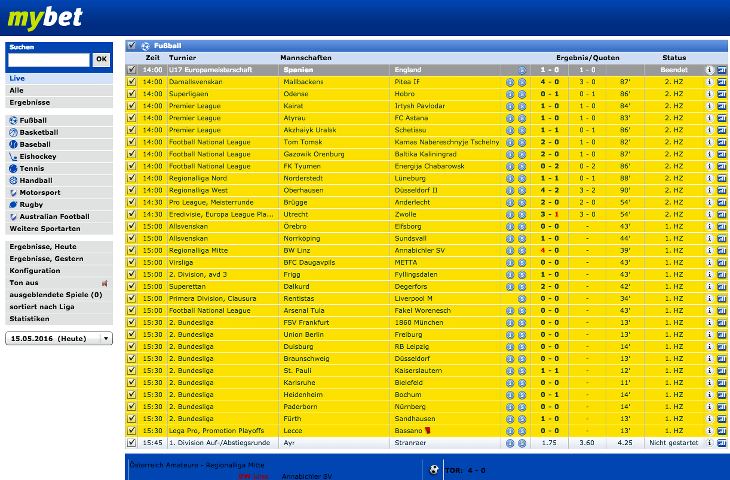Toggle the Fußball section header checkbox
The height and width of the screenshot is (480, 730).
tap(131, 46)
